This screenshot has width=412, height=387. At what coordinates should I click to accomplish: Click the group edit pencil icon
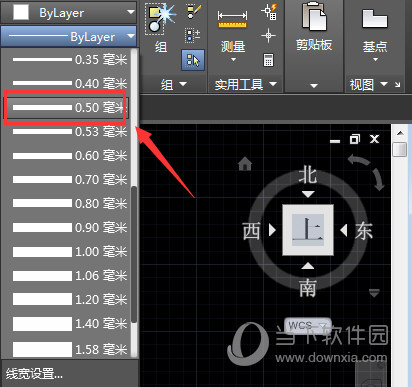click(193, 11)
